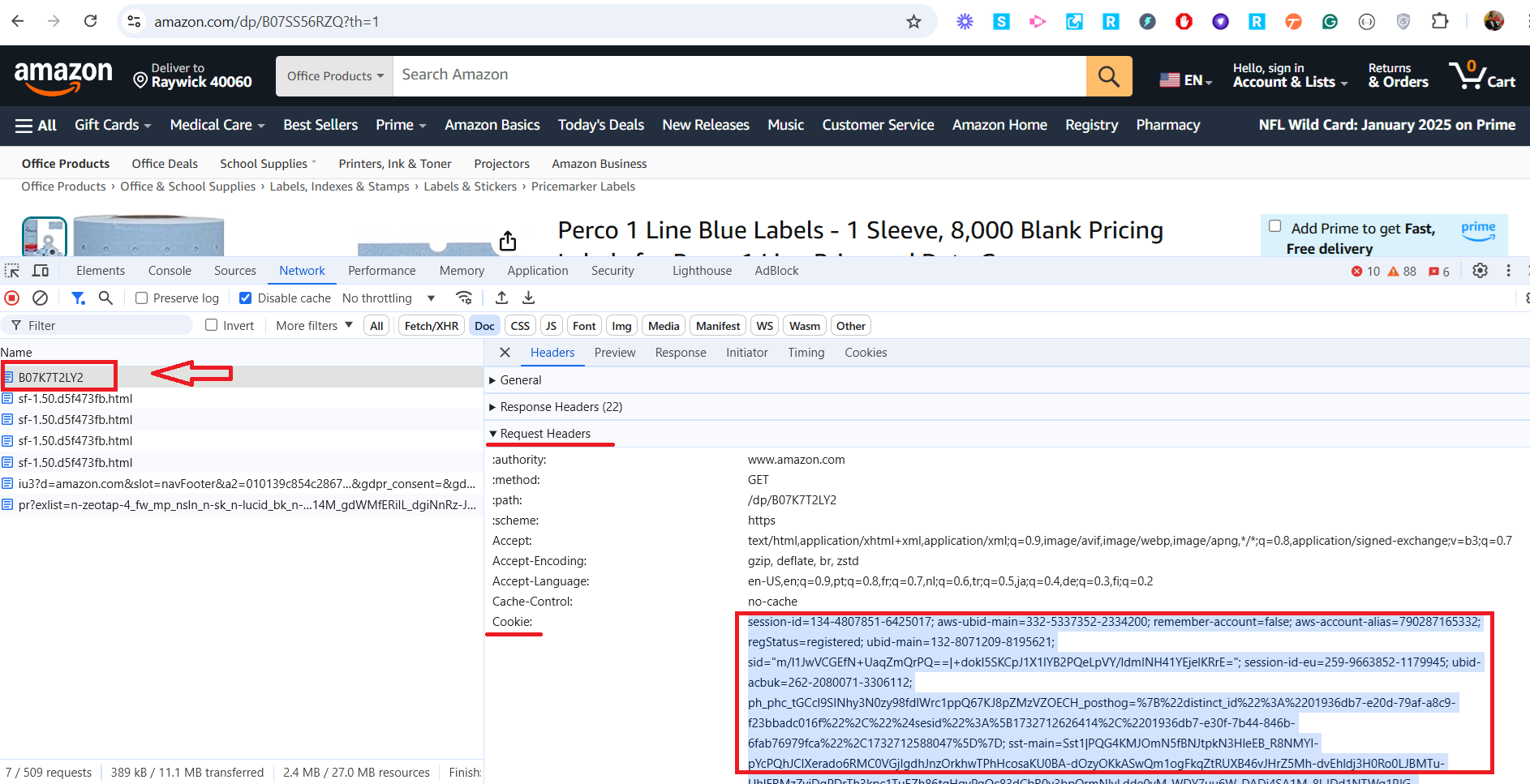Click the orange search magnifier button

point(1109,76)
